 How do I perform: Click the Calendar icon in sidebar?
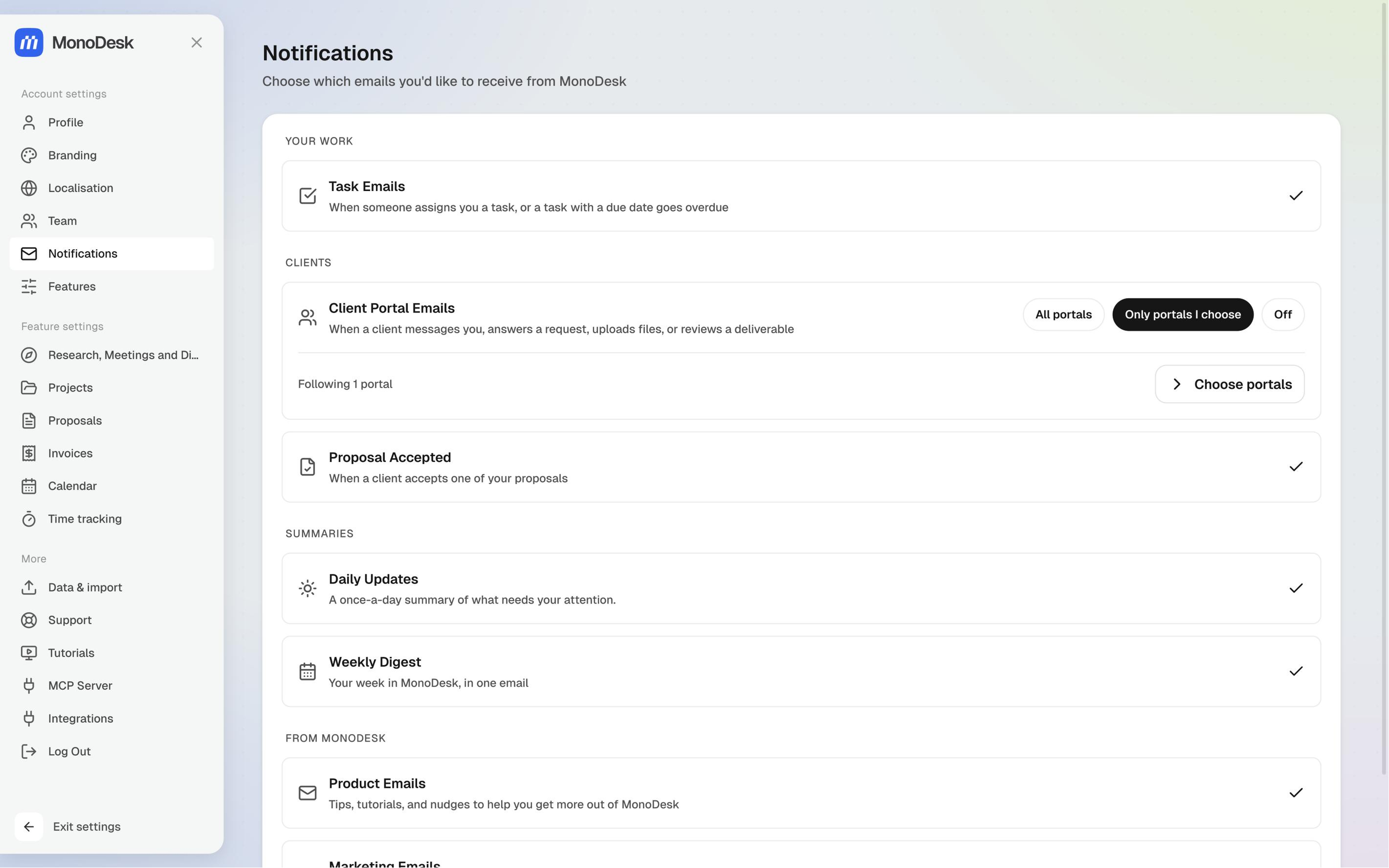[29, 486]
